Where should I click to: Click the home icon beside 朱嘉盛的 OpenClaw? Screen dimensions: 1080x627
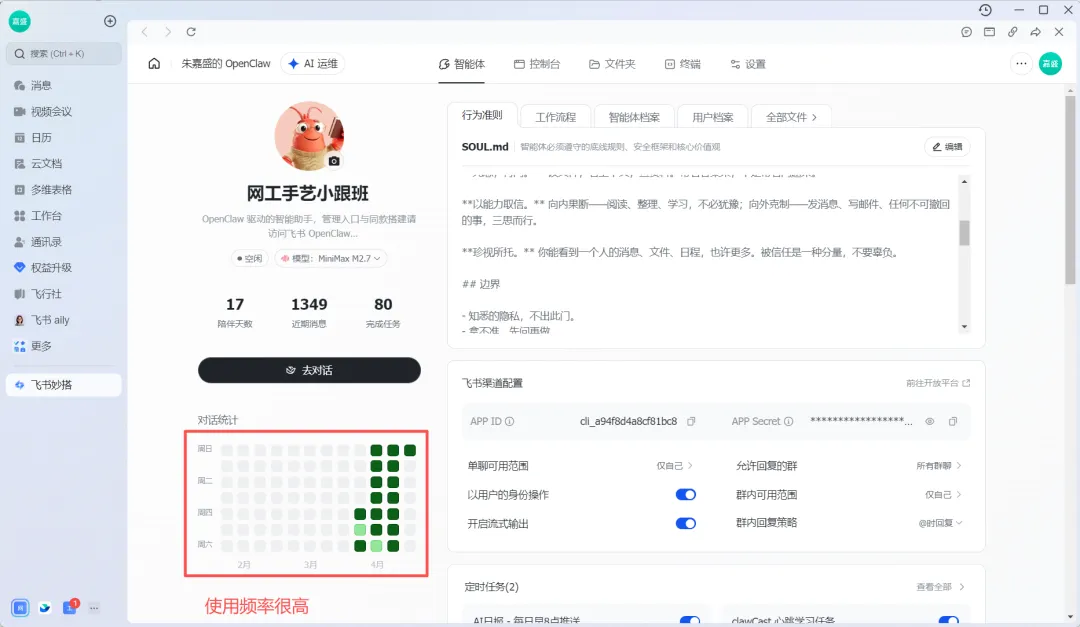click(x=154, y=63)
